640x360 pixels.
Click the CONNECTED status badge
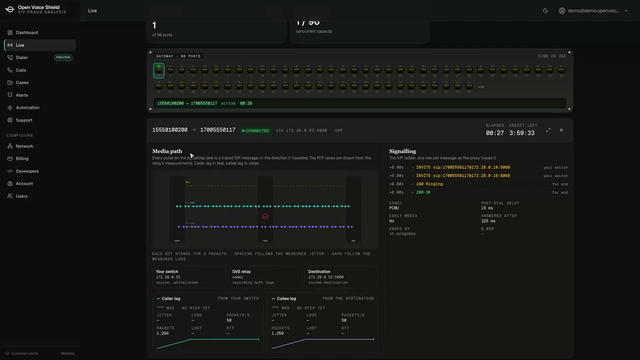click(x=256, y=131)
